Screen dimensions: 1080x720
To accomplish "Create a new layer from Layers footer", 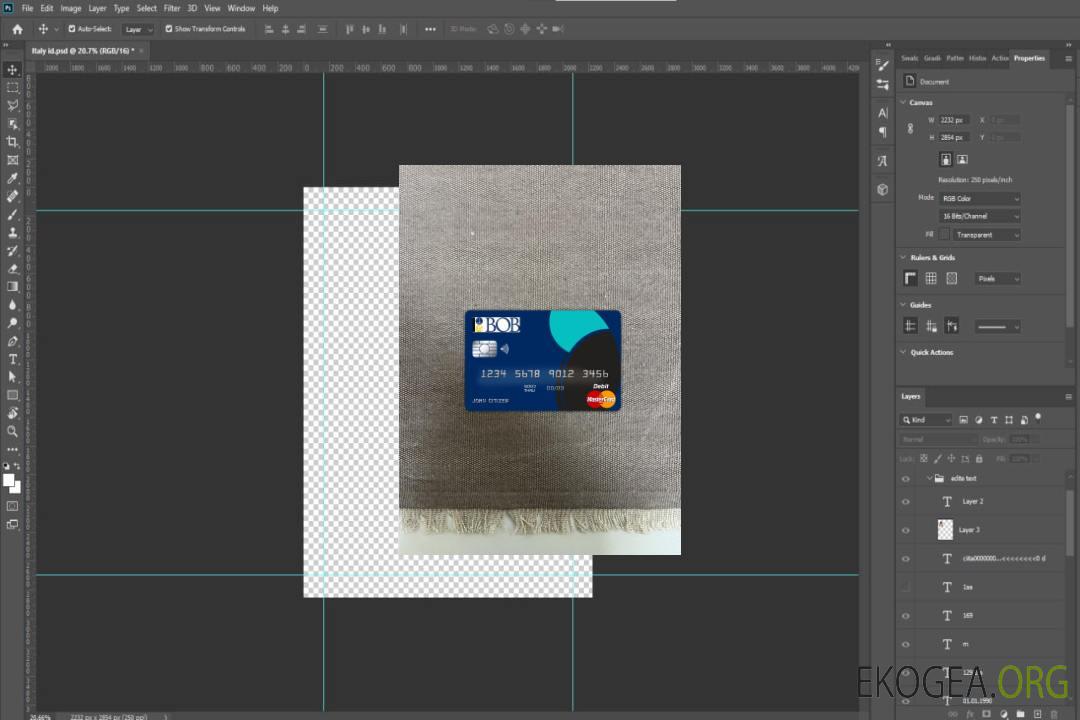I will click(1037, 714).
